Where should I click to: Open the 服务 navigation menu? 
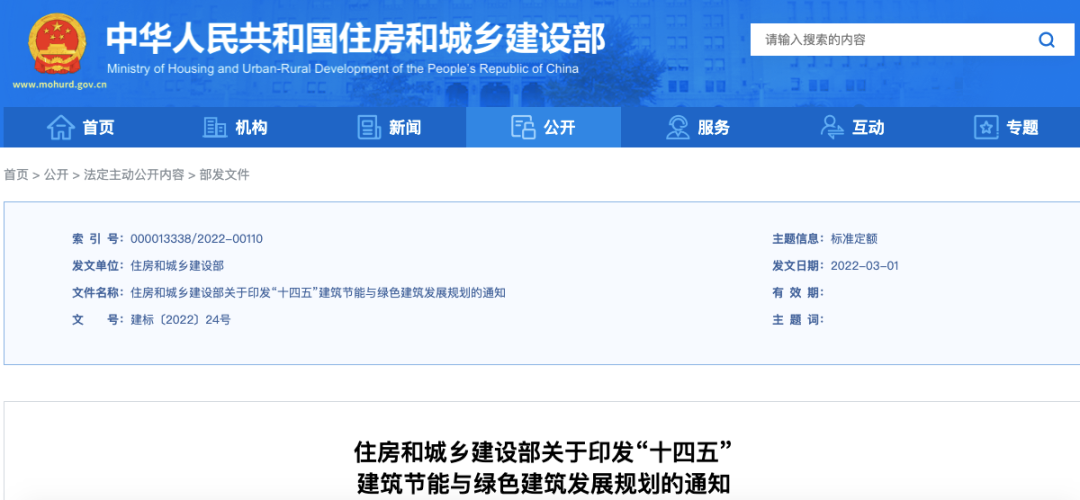(x=713, y=127)
